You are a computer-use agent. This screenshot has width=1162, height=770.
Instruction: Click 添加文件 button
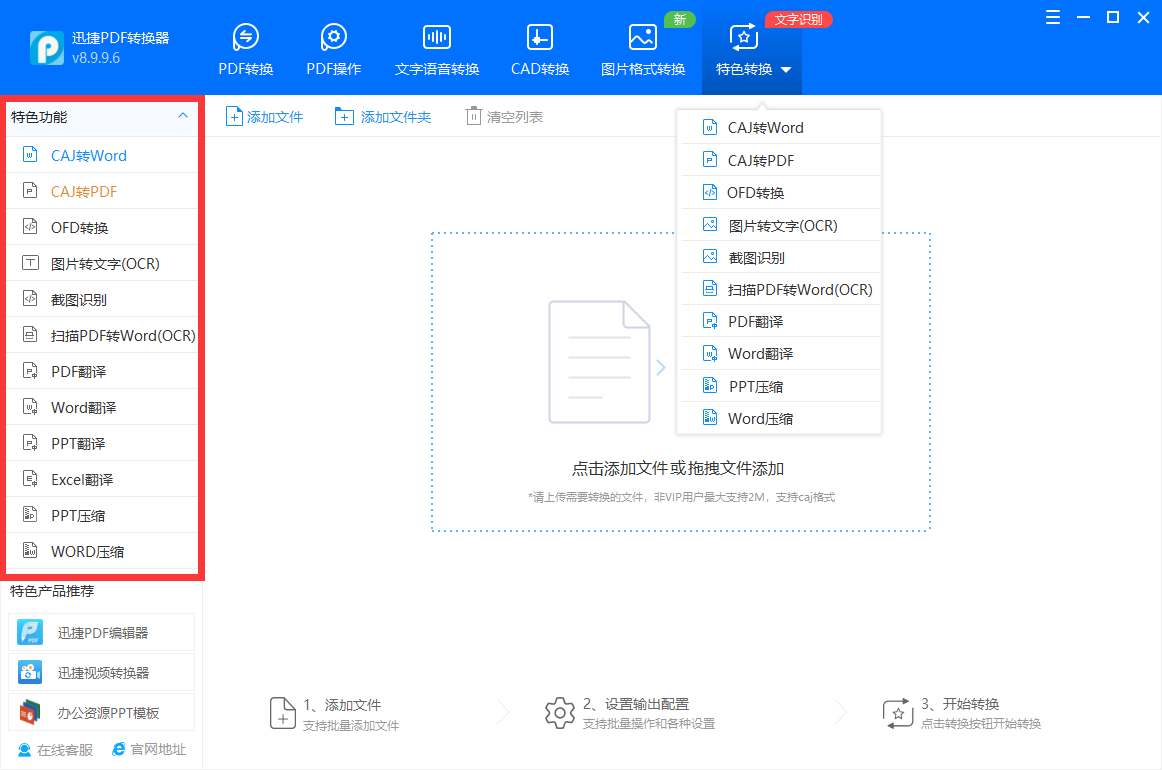tap(265, 116)
